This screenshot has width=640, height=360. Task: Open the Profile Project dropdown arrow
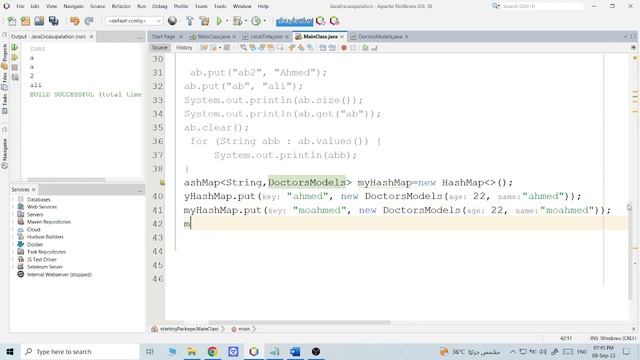click(264, 21)
